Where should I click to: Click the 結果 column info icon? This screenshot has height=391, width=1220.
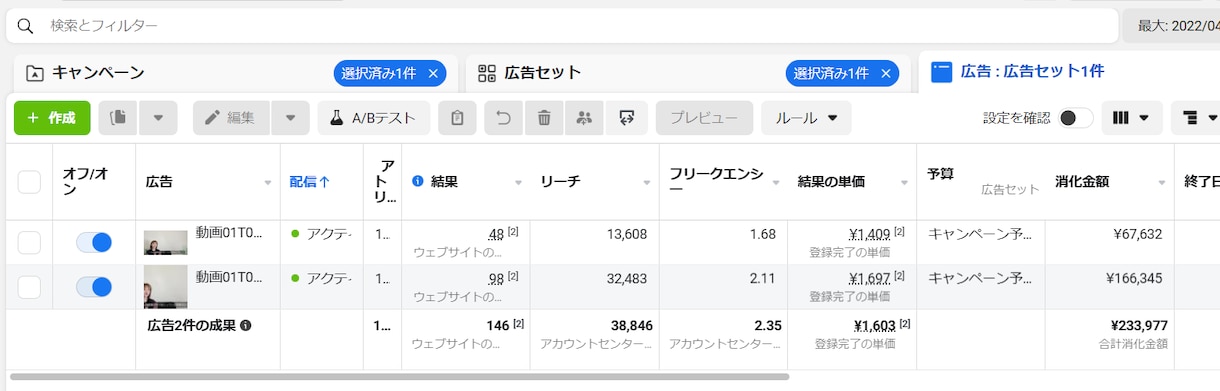click(x=418, y=181)
